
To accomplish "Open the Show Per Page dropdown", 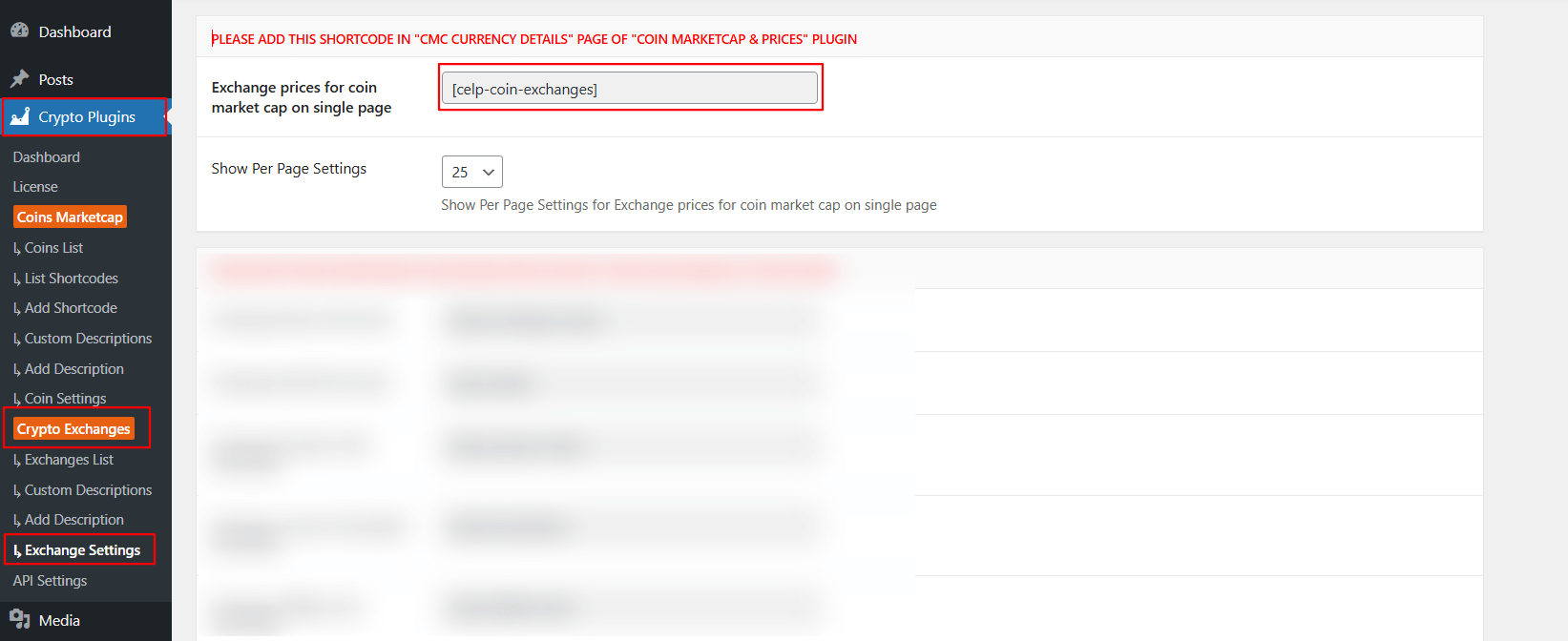I will click(471, 172).
